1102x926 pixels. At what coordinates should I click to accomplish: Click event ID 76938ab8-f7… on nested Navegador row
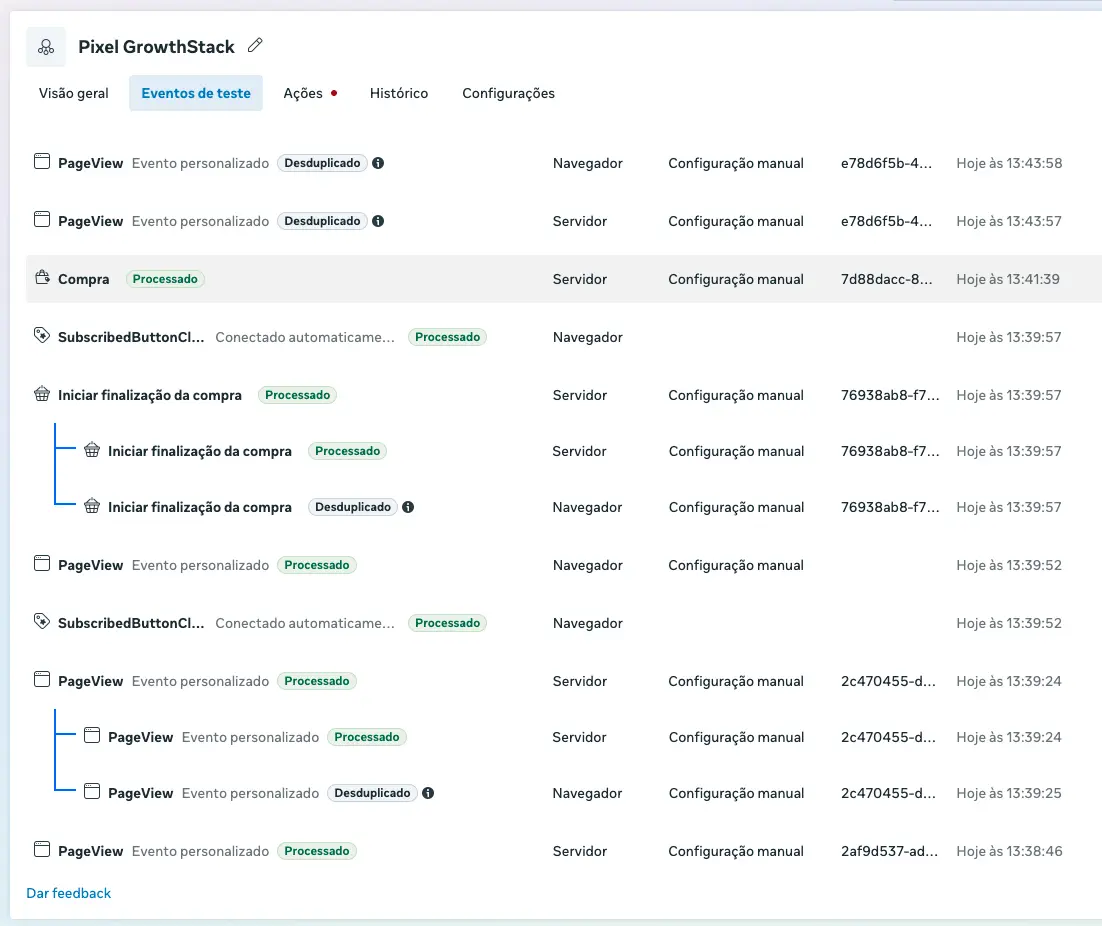pos(890,507)
